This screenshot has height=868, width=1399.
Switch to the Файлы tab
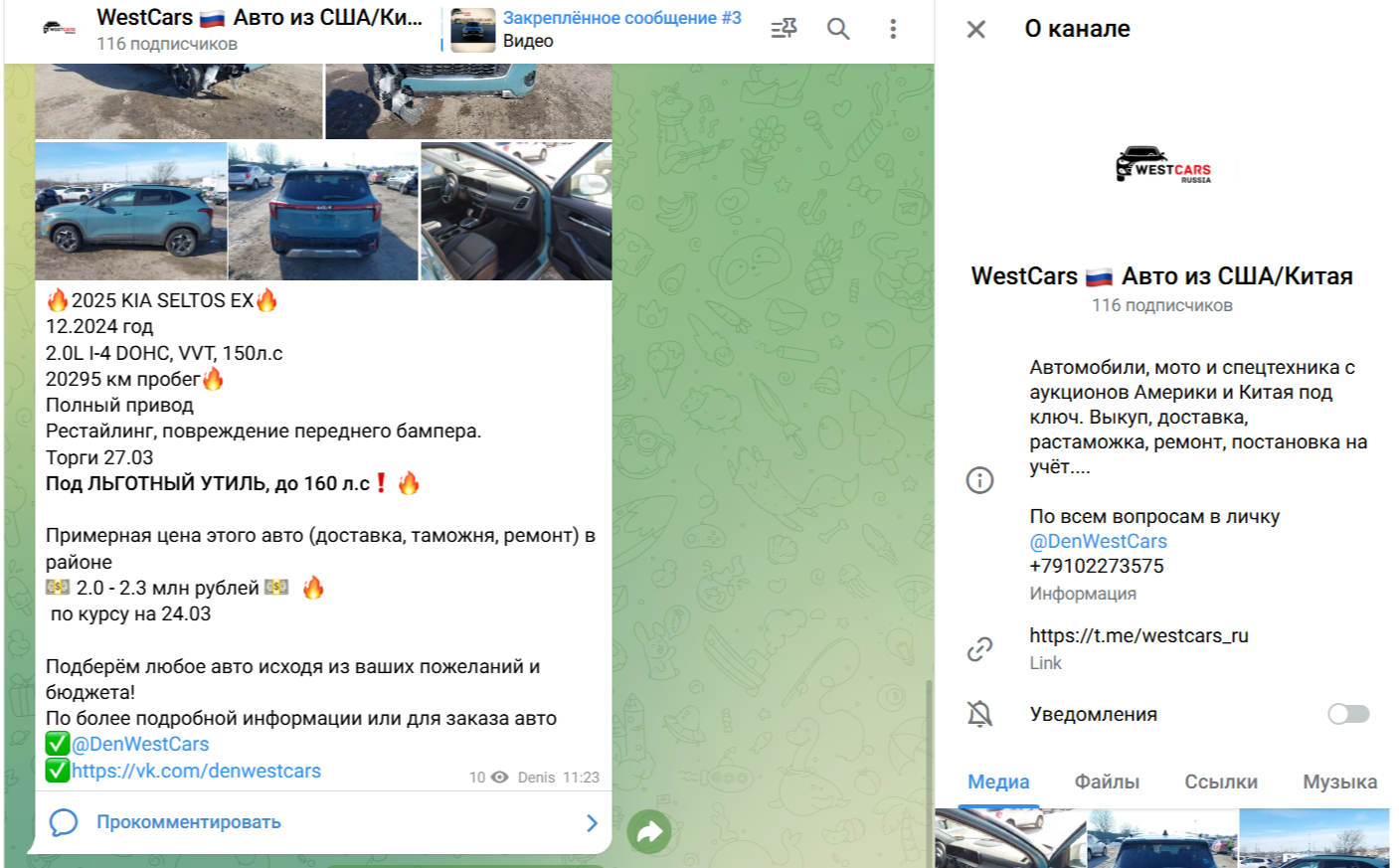pos(1107,781)
